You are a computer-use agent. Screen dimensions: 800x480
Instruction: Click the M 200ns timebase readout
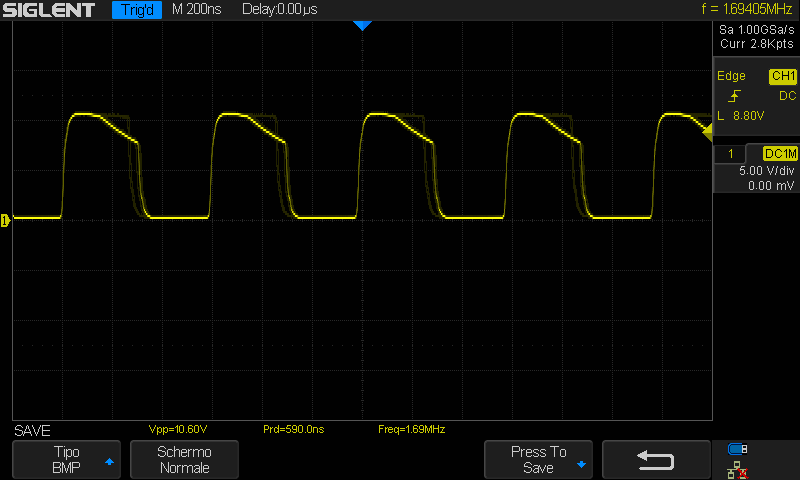196,9
